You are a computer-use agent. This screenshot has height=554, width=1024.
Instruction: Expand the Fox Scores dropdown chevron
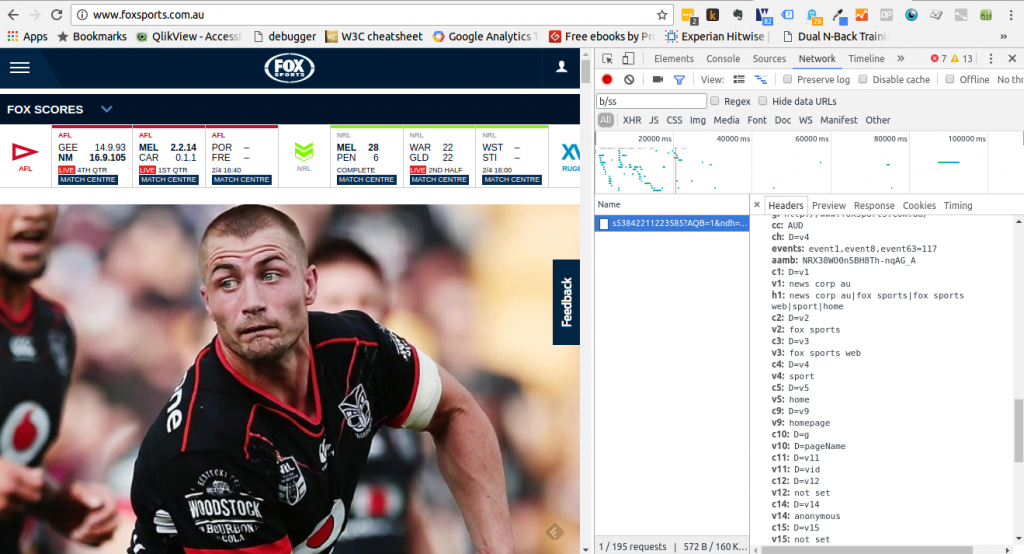106,109
